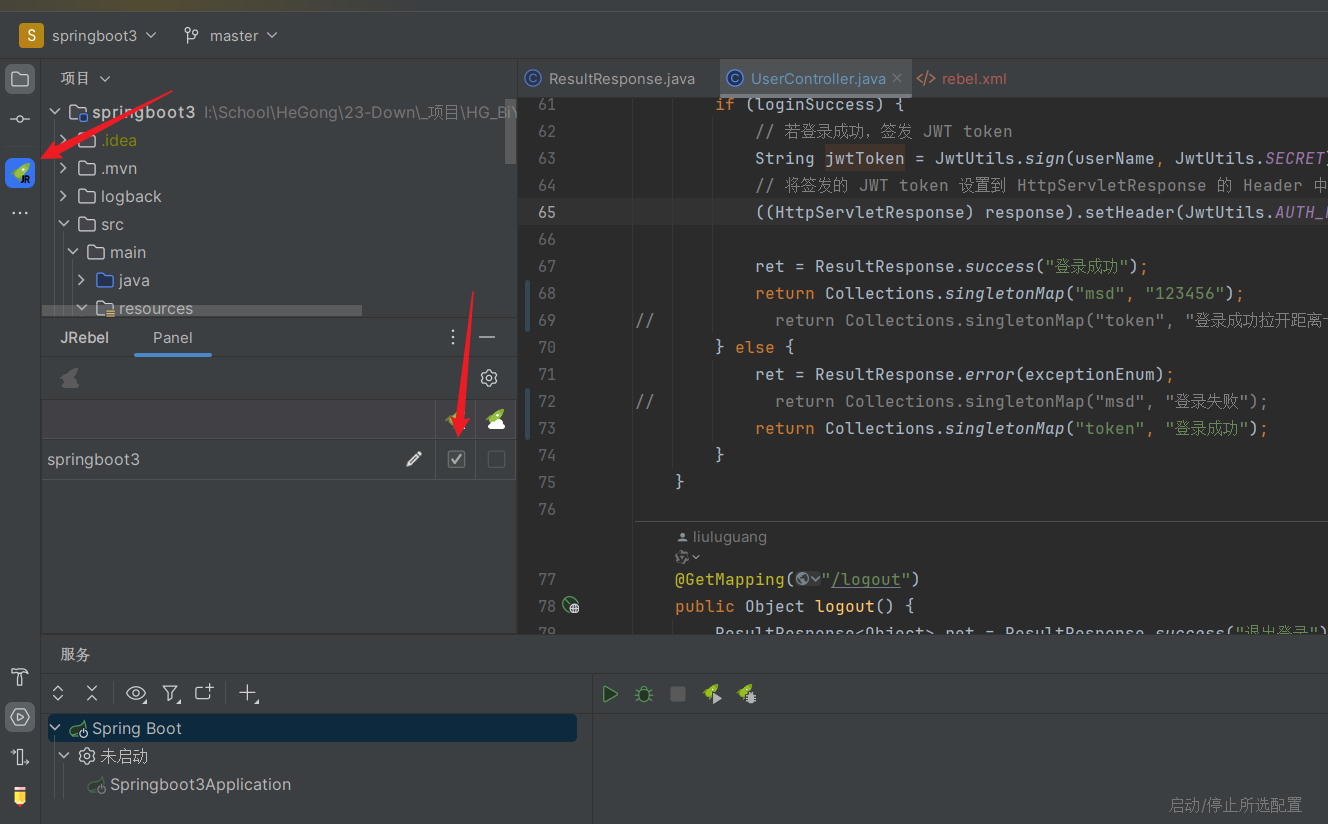Open the 项目 view selector dropdown
Screen dimensions: 1328x824
click(x=86, y=78)
